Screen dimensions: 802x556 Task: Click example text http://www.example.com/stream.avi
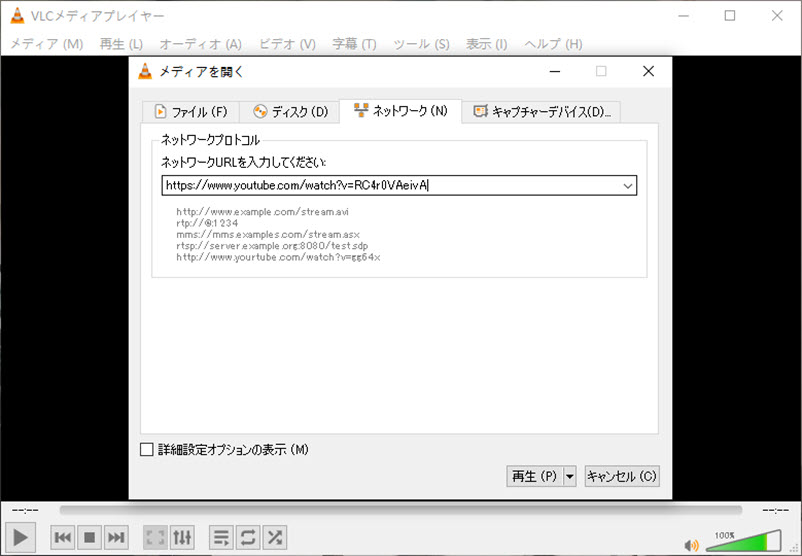(x=262, y=211)
